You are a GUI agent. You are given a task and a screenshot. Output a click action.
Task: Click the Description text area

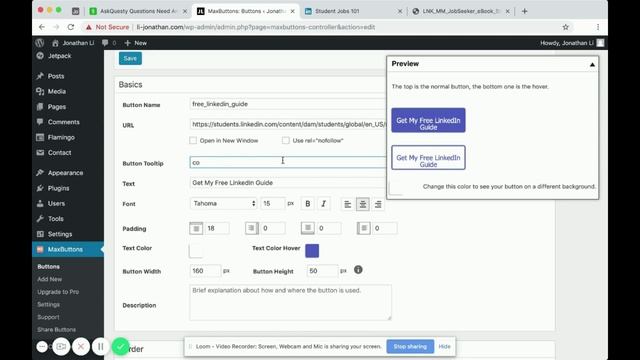[x=290, y=302]
